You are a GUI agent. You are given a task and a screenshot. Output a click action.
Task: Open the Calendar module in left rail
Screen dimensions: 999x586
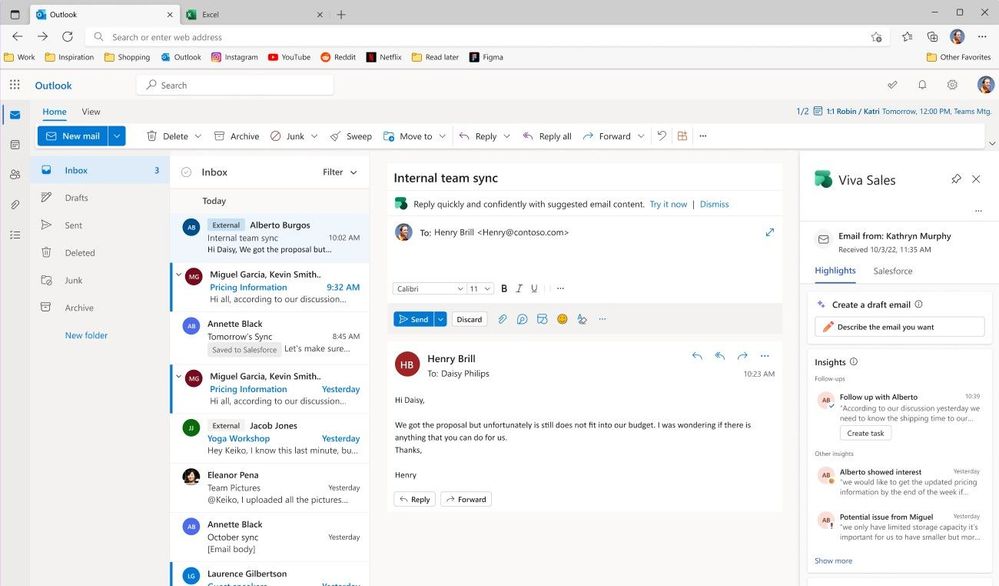click(15, 145)
